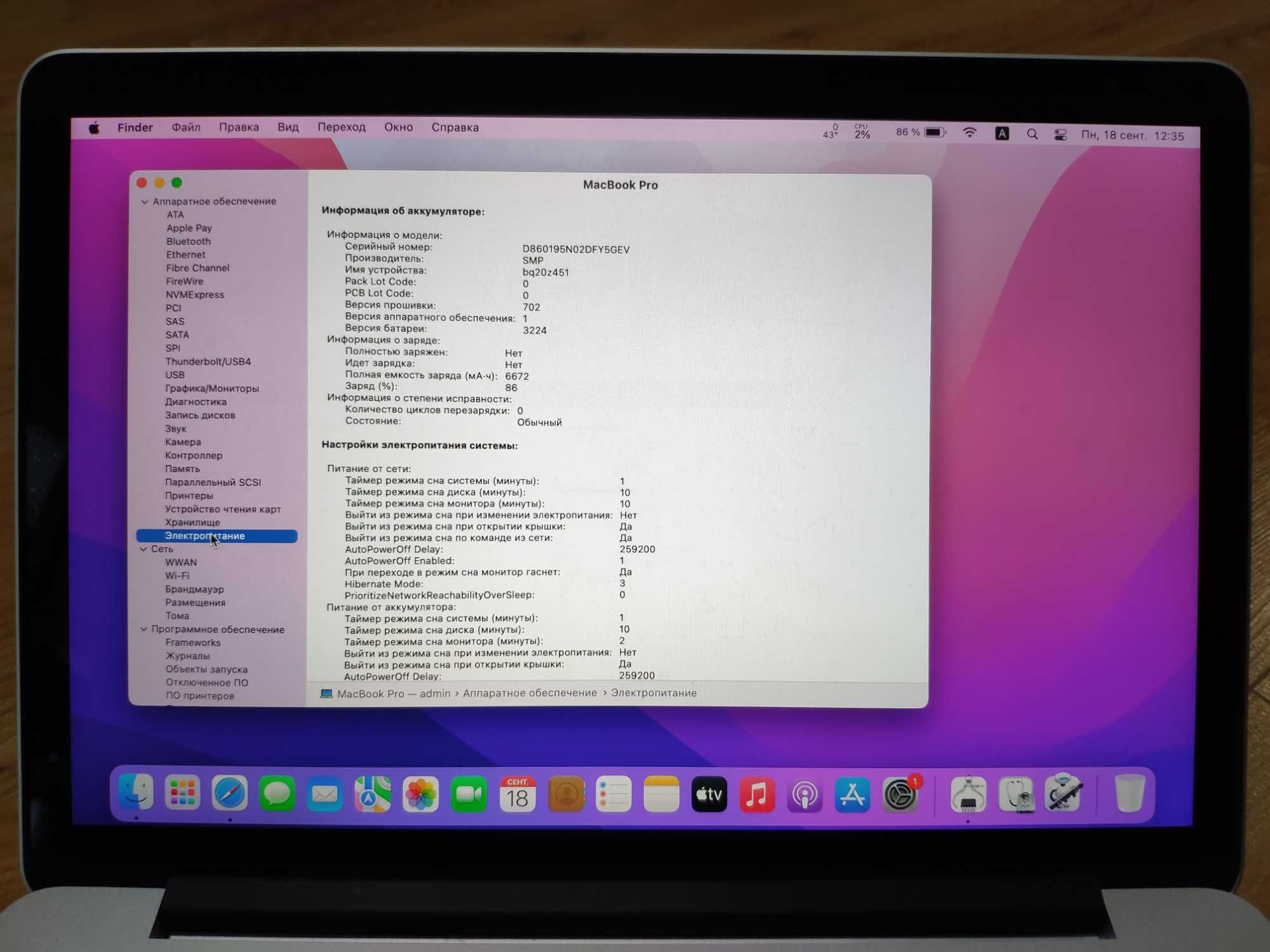Open the Apple menu
The height and width of the screenshot is (952, 1270).
pos(94,128)
